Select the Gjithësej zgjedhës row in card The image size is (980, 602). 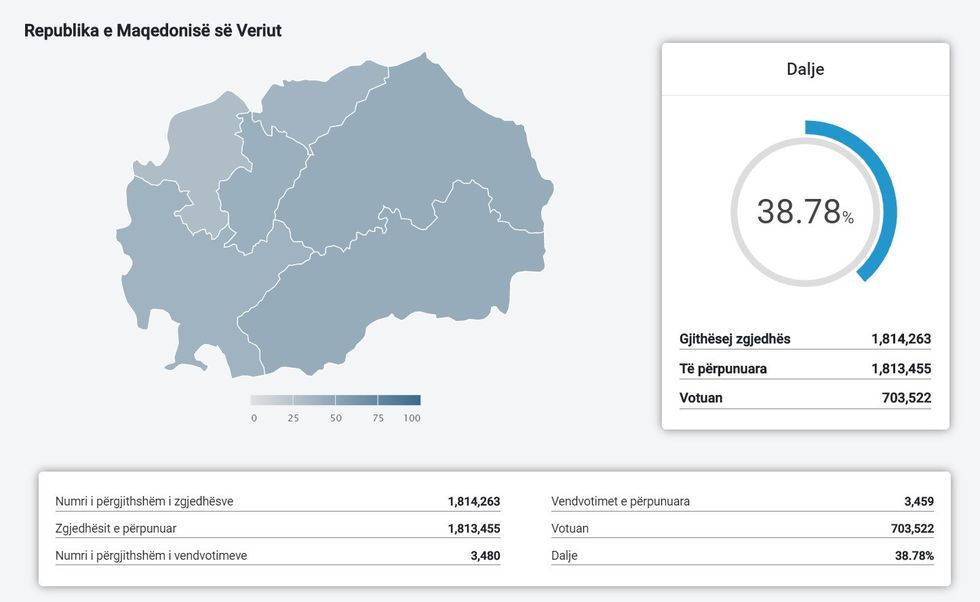(805, 339)
